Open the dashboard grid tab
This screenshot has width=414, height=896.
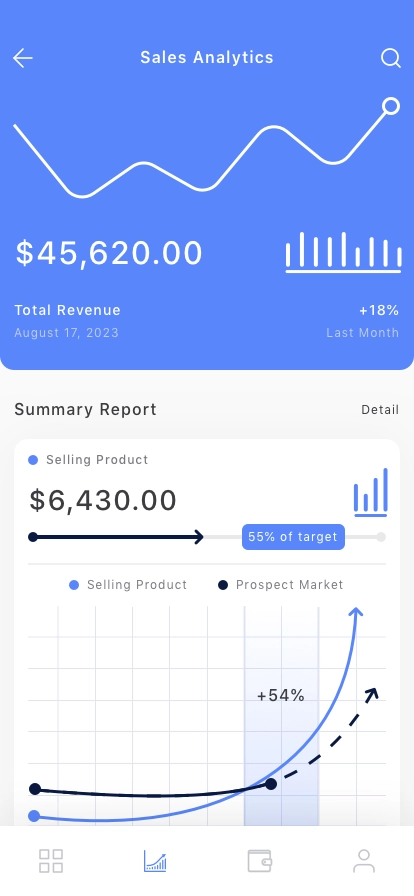51,861
